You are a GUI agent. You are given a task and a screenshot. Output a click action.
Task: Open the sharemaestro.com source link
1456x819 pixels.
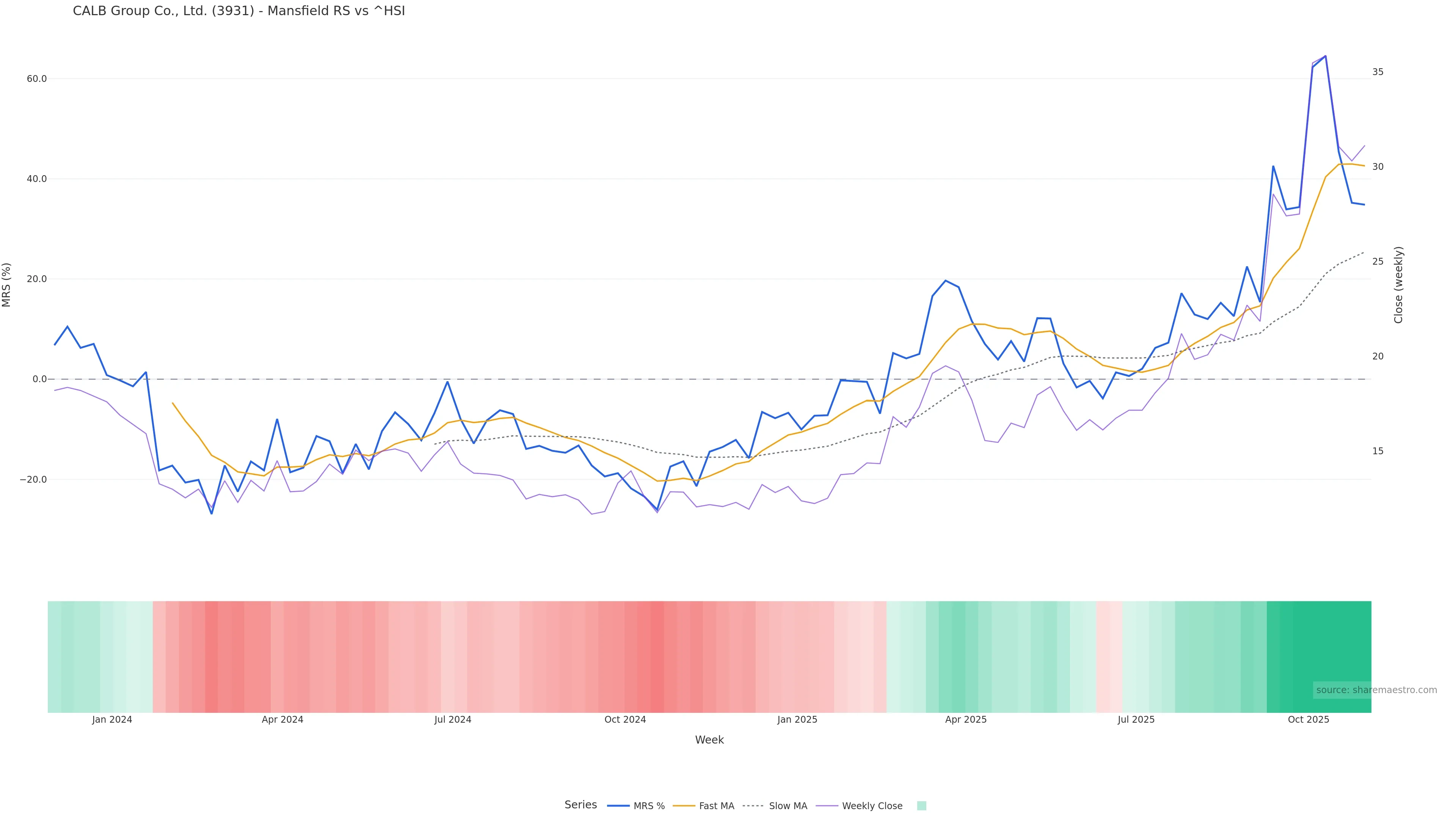pyautogui.click(x=1376, y=690)
